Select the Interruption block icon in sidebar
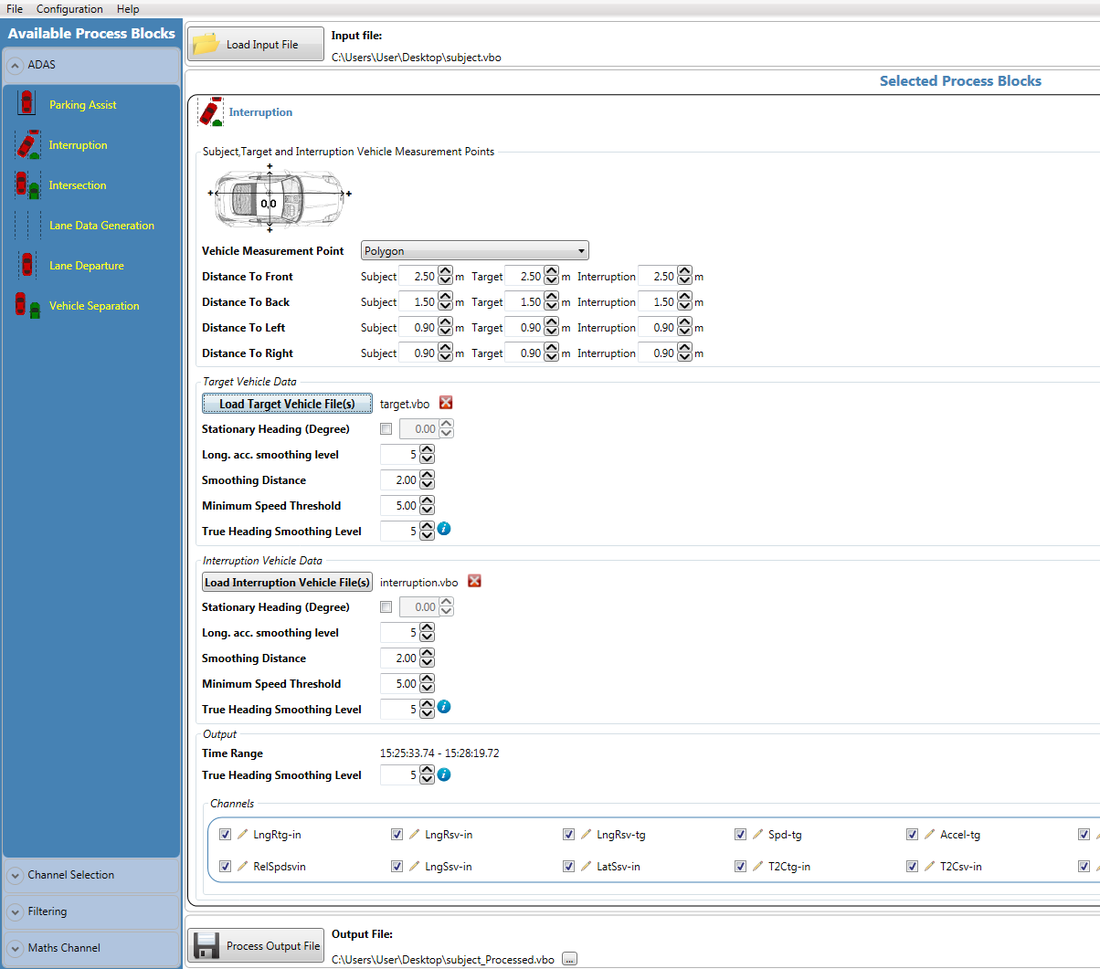Viewport: 1100px width, 969px height. [x=28, y=145]
